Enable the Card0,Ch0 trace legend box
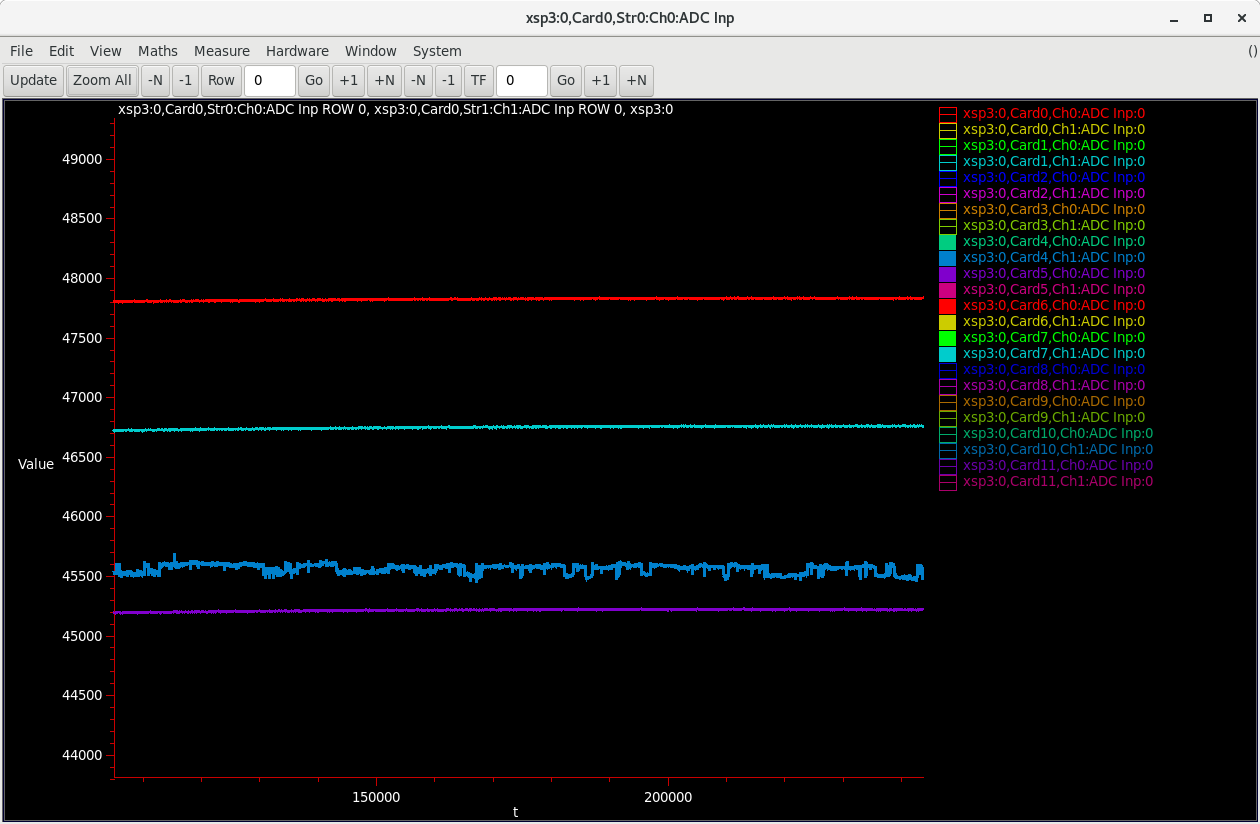 [x=948, y=114]
